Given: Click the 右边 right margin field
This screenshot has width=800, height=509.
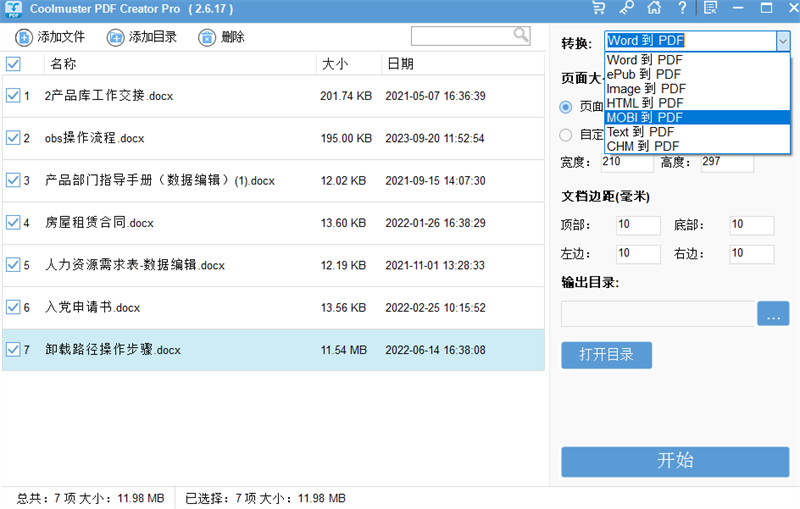Looking at the screenshot, I should [x=752, y=254].
